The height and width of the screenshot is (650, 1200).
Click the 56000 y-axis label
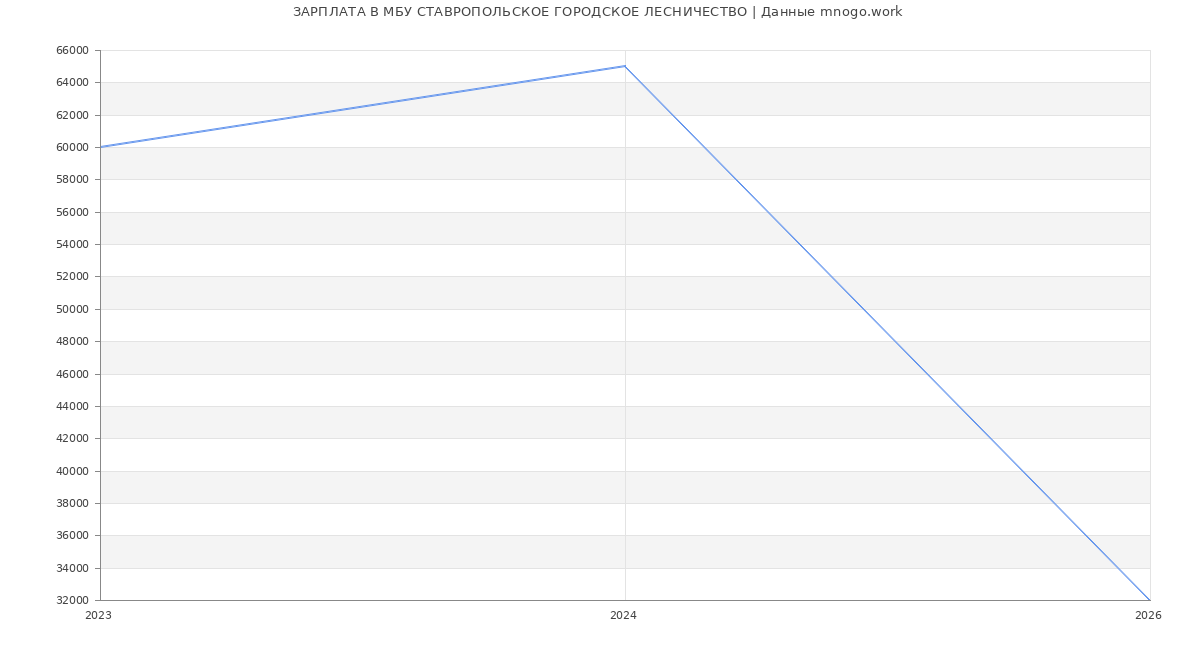(72, 212)
